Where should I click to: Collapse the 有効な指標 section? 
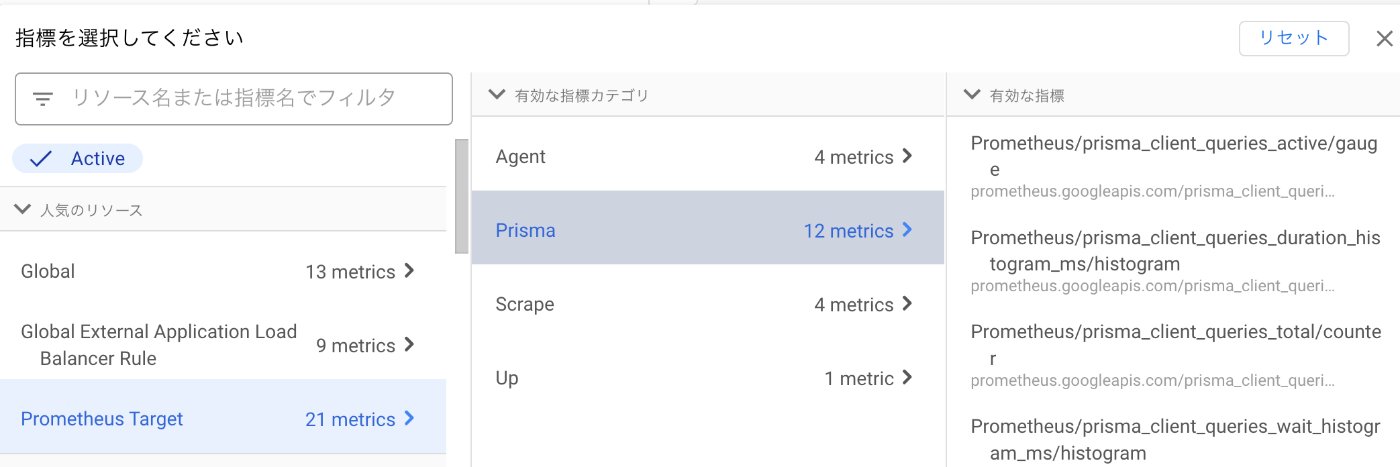point(972,95)
